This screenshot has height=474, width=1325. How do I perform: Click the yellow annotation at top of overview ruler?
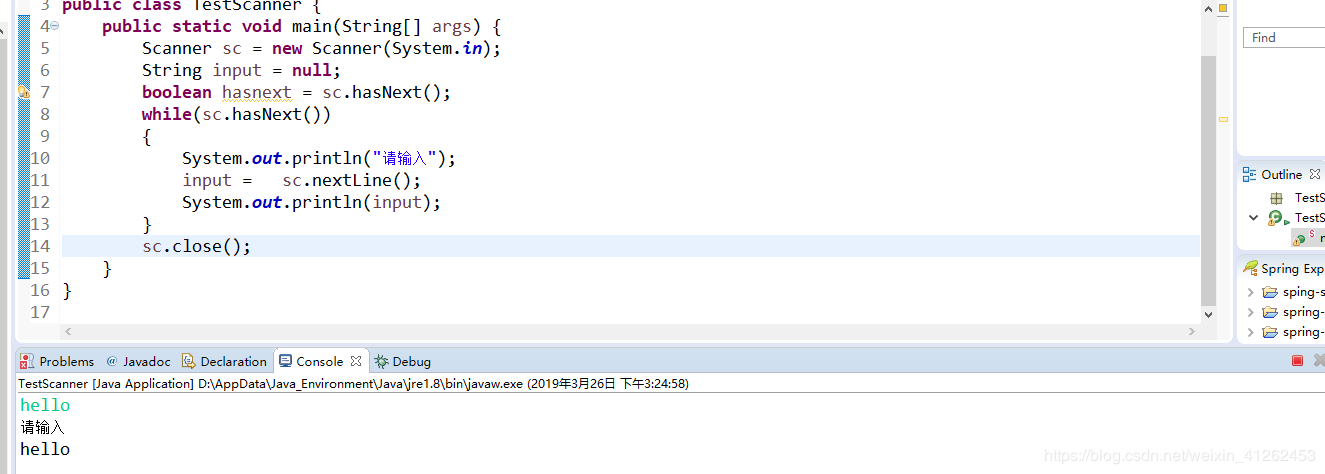(1223, 8)
